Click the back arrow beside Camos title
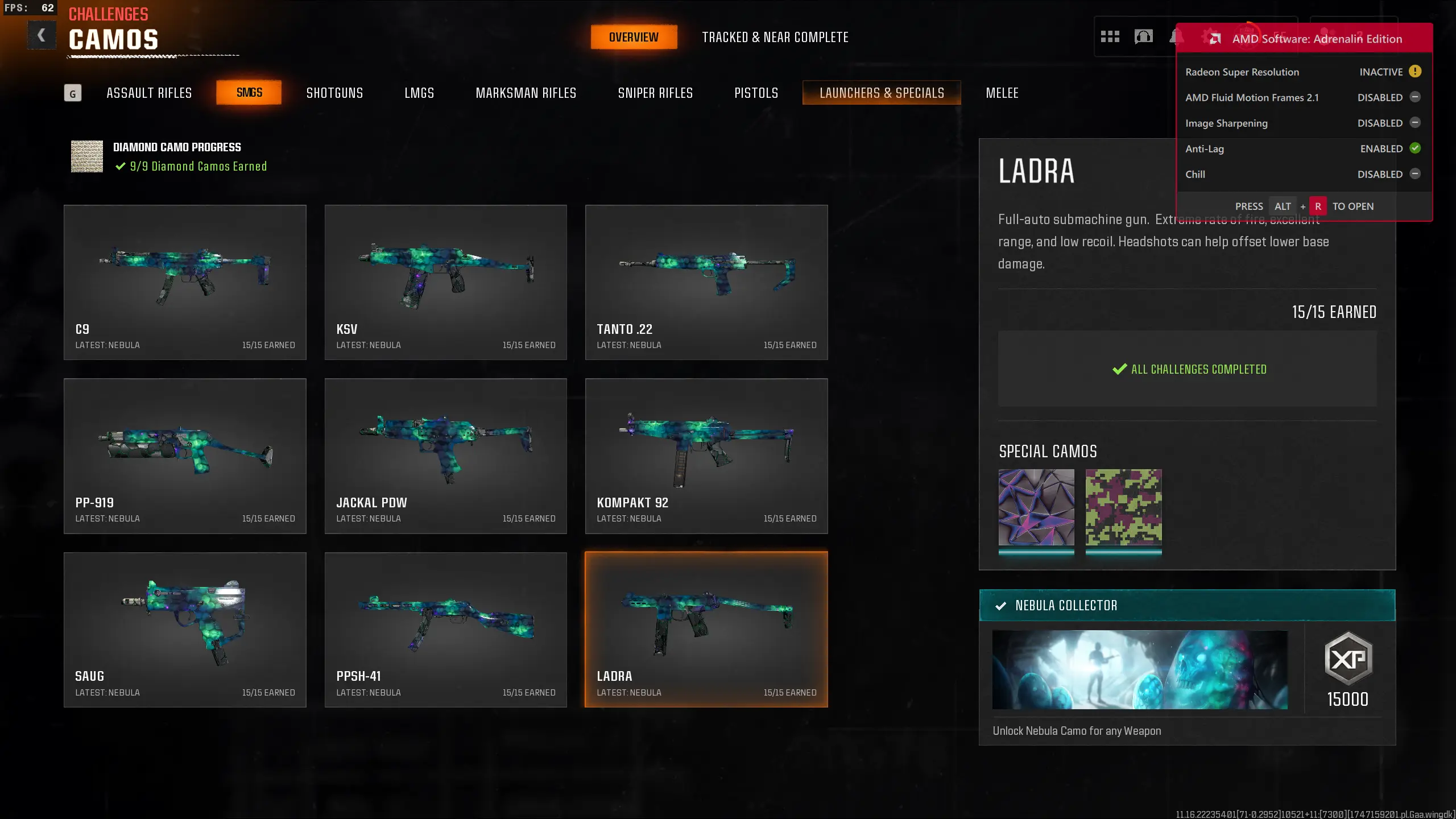Viewport: 1456px width, 819px height. click(x=42, y=35)
